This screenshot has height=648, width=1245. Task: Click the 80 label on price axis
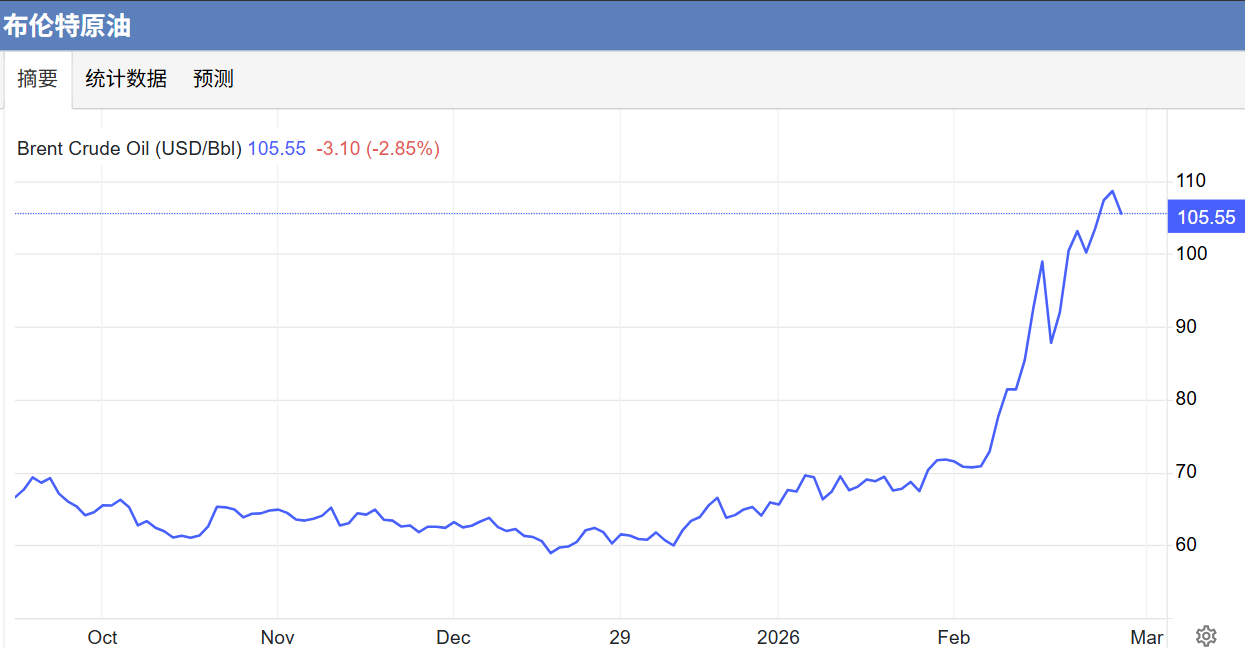[x=1186, y=399]
